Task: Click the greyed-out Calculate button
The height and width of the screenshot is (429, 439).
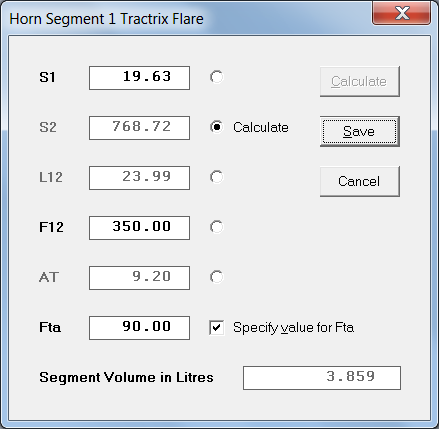Action: [360, 81]
